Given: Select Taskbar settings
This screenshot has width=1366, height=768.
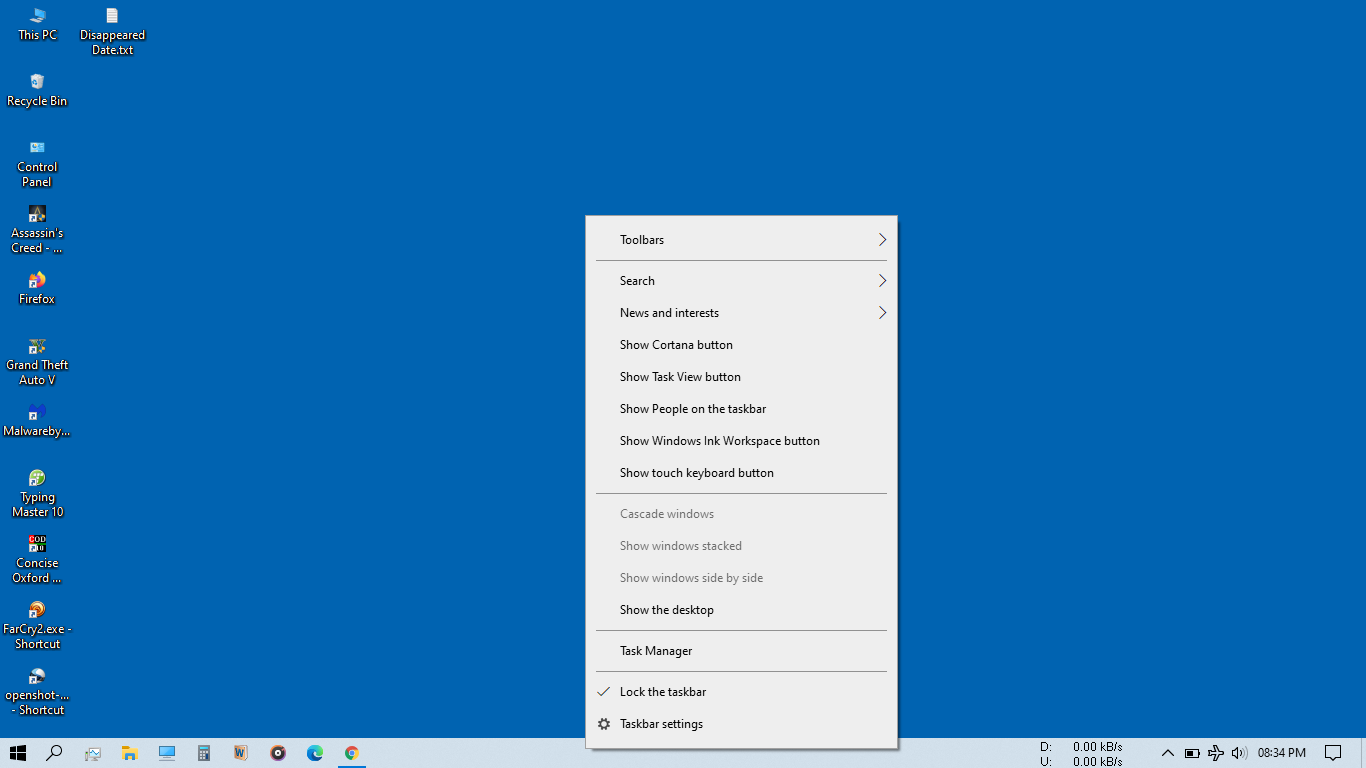Looking at the screenshot, I should tap(662, 723).
